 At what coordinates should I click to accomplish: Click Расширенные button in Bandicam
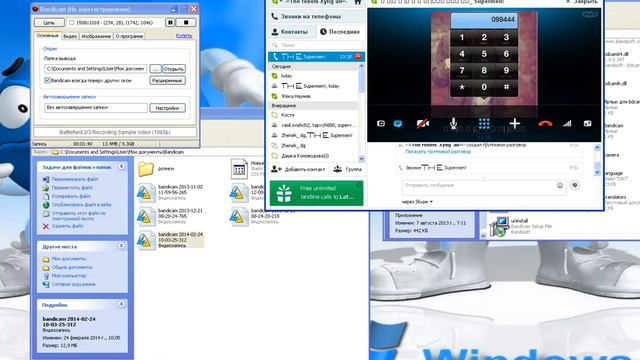tap(167, 80)
